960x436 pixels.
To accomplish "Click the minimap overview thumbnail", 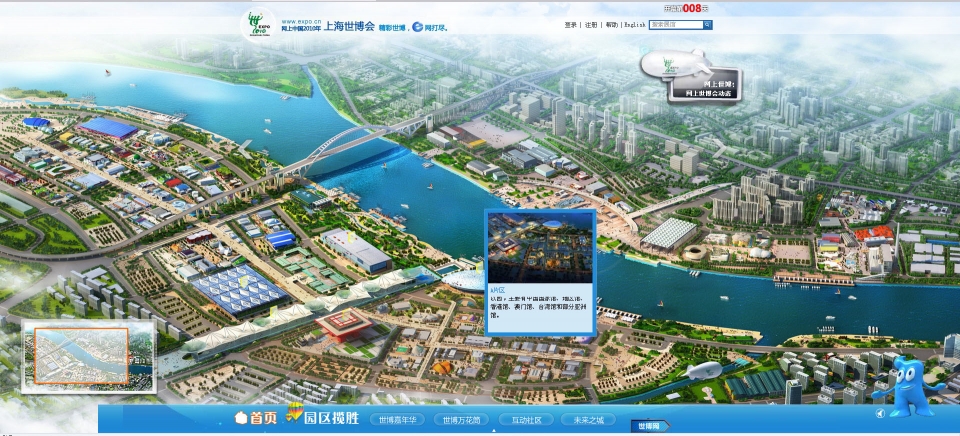I will (x=89, y=356).
